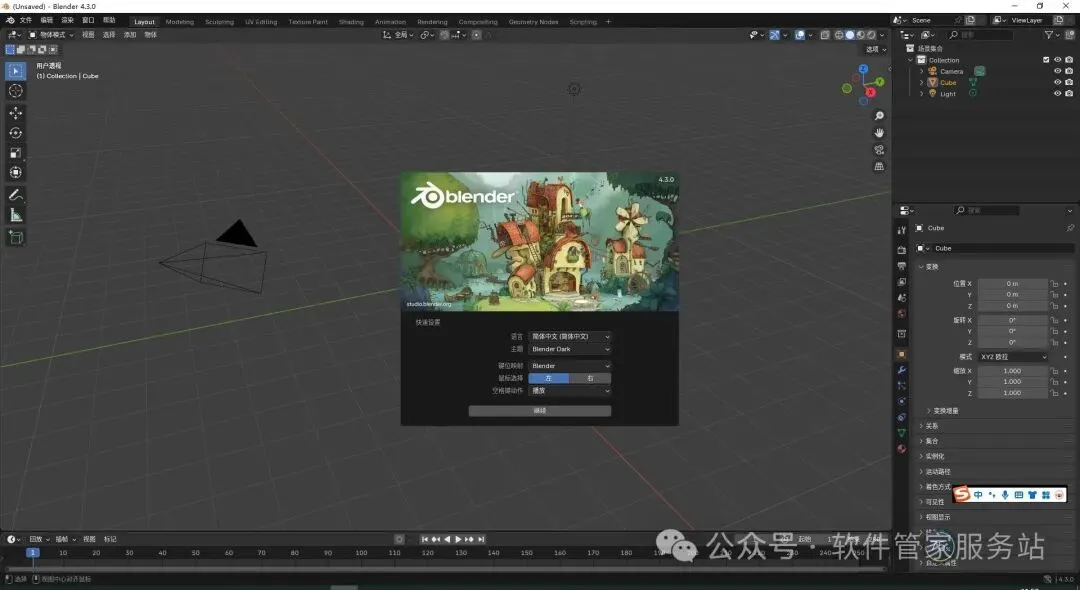1080x590 pixels.
Task: Select the Transform tool
Action: click(16, 173)
